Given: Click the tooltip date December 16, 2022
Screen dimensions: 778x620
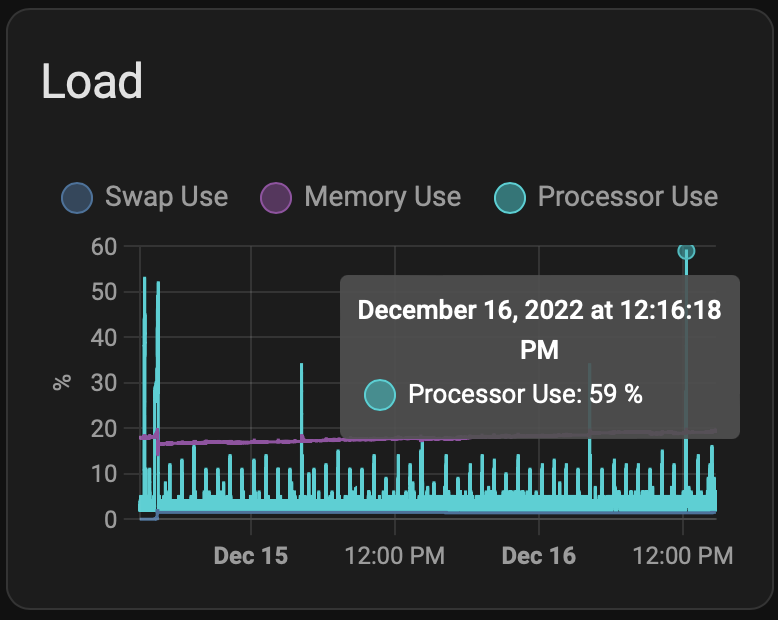Looking at the screenshot, I should point(471,310).
